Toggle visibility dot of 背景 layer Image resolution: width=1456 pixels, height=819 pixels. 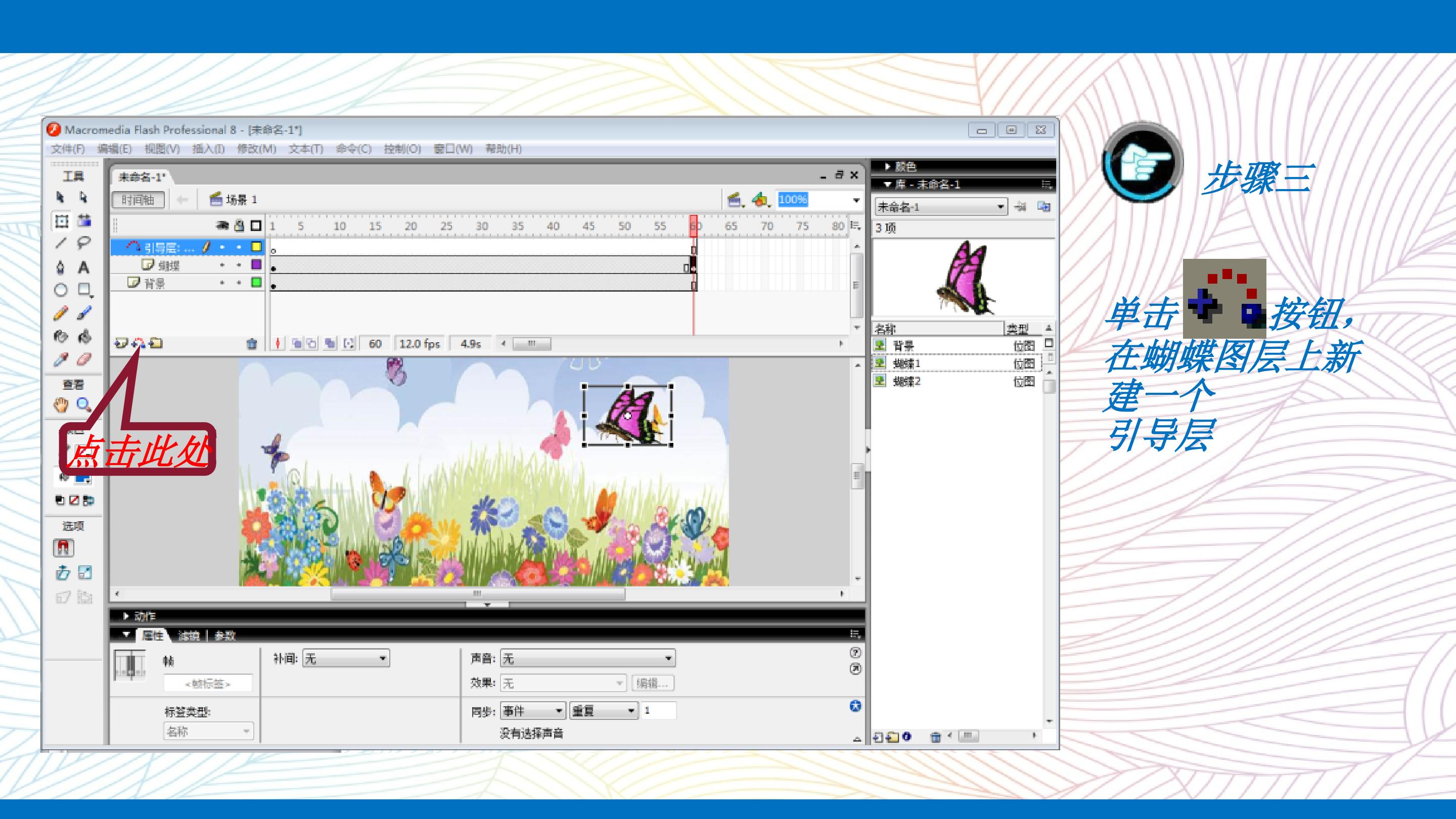pos(222,283)
